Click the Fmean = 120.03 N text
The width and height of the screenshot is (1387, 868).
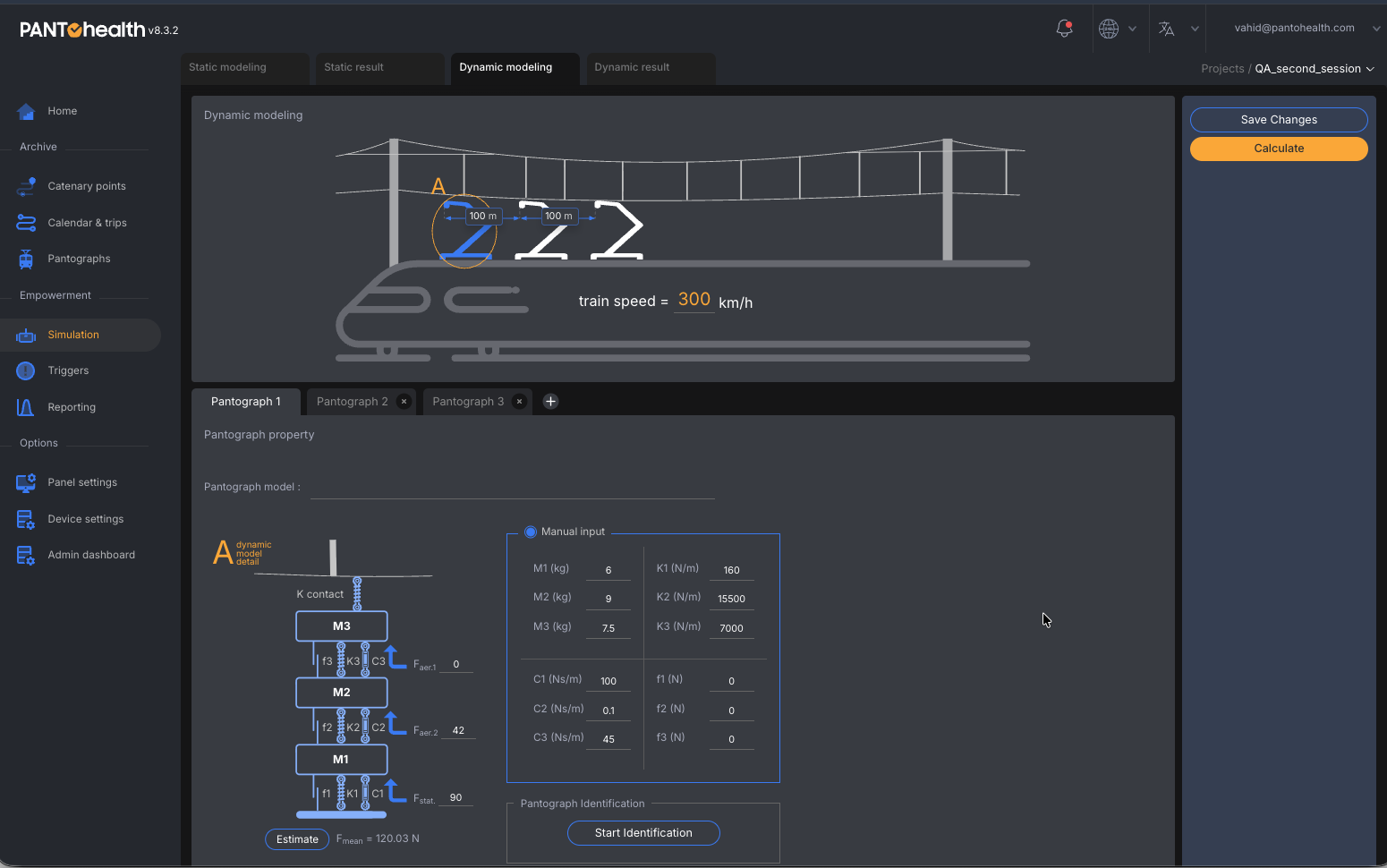click(x=378, y=839)
